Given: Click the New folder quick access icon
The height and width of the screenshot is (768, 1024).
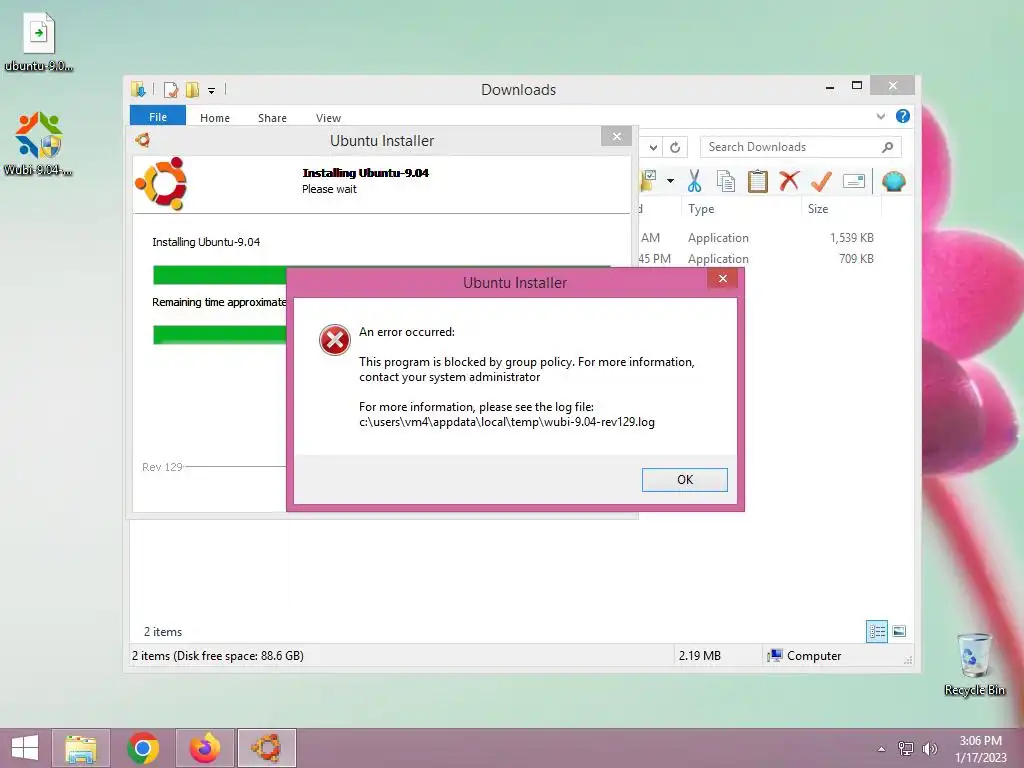Looking at the screenshot, I should (192, 89).
